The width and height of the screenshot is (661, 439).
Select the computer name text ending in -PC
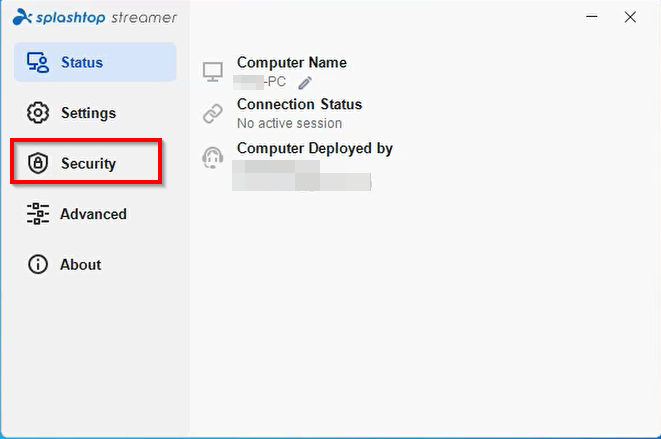click(260, 81)
